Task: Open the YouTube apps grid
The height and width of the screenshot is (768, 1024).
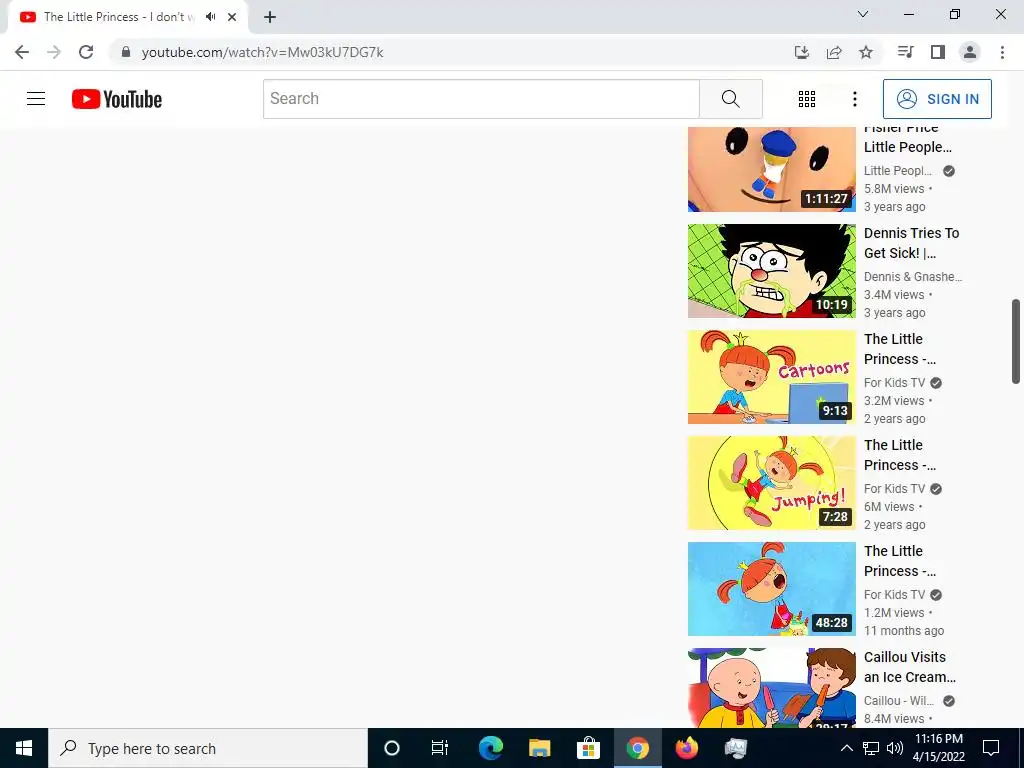Action: click(807, 99)
